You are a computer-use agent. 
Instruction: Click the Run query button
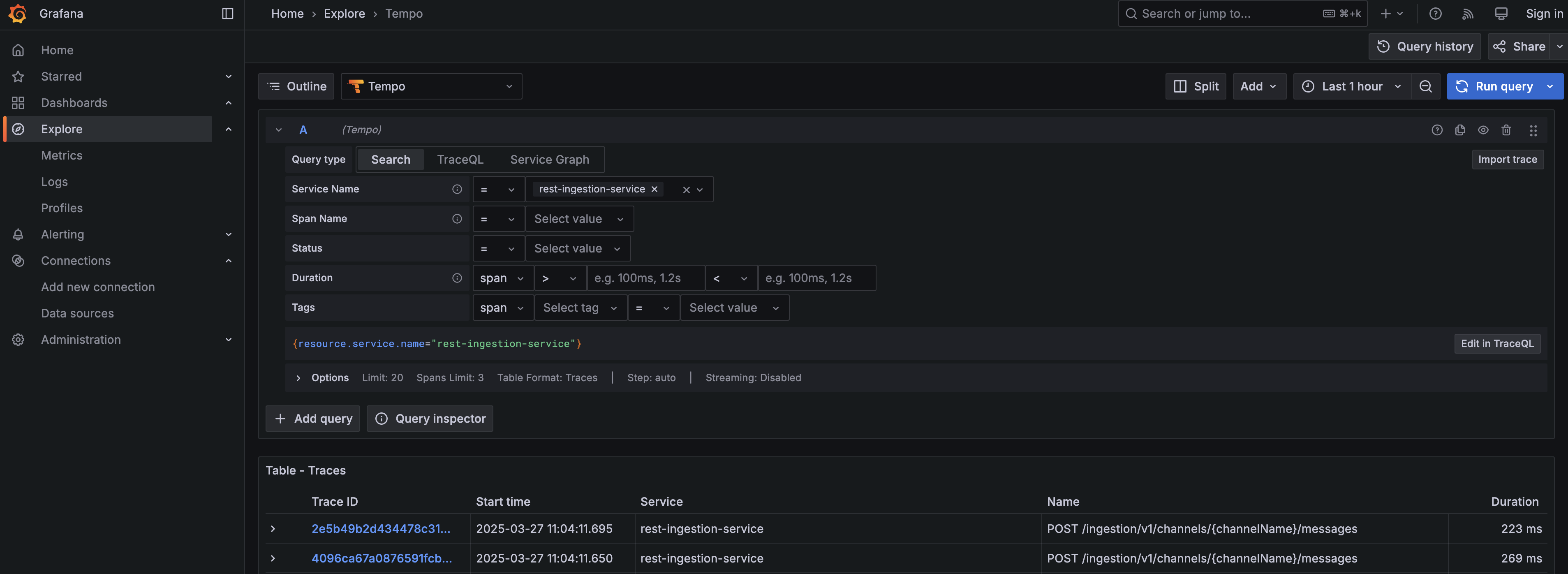click(1494, 86)
